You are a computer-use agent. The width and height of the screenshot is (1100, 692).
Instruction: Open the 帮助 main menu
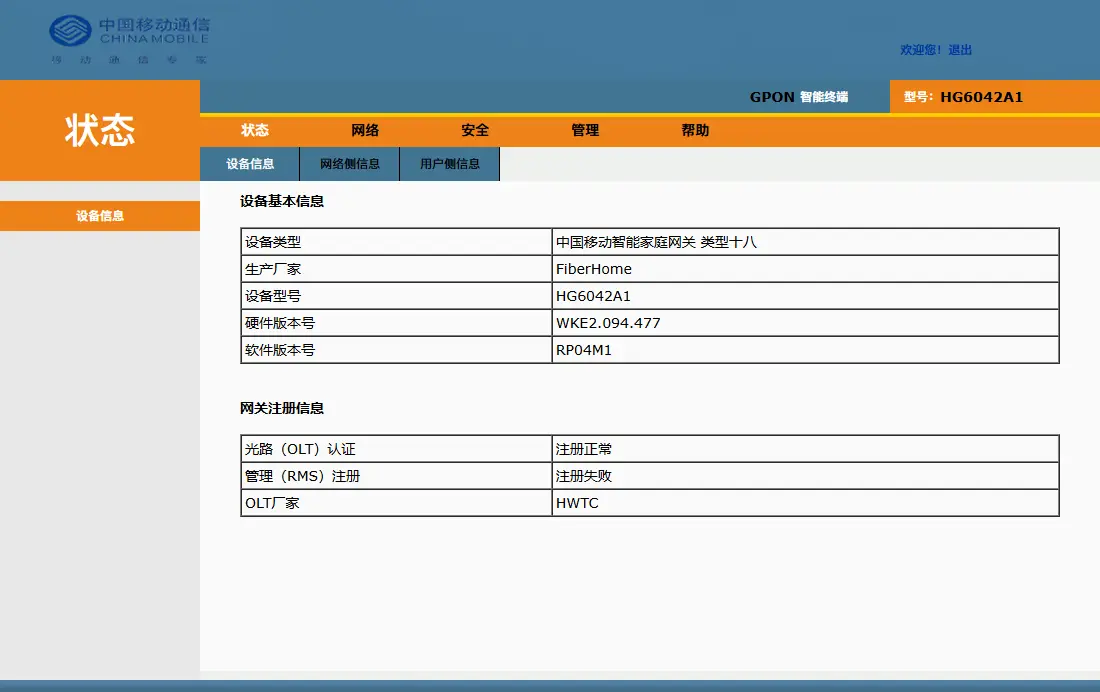coord(695,130)
